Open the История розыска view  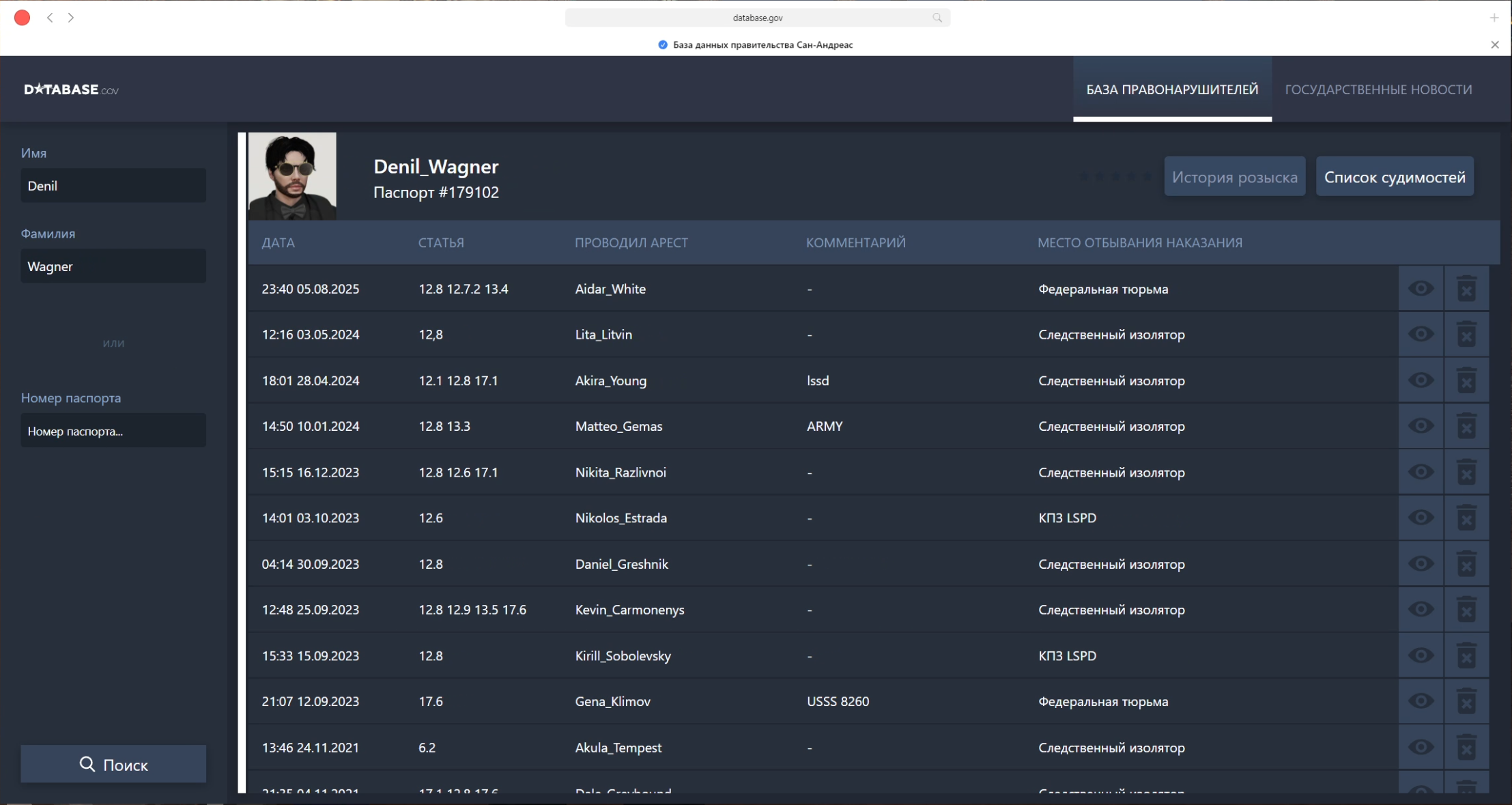(1234, 177)
